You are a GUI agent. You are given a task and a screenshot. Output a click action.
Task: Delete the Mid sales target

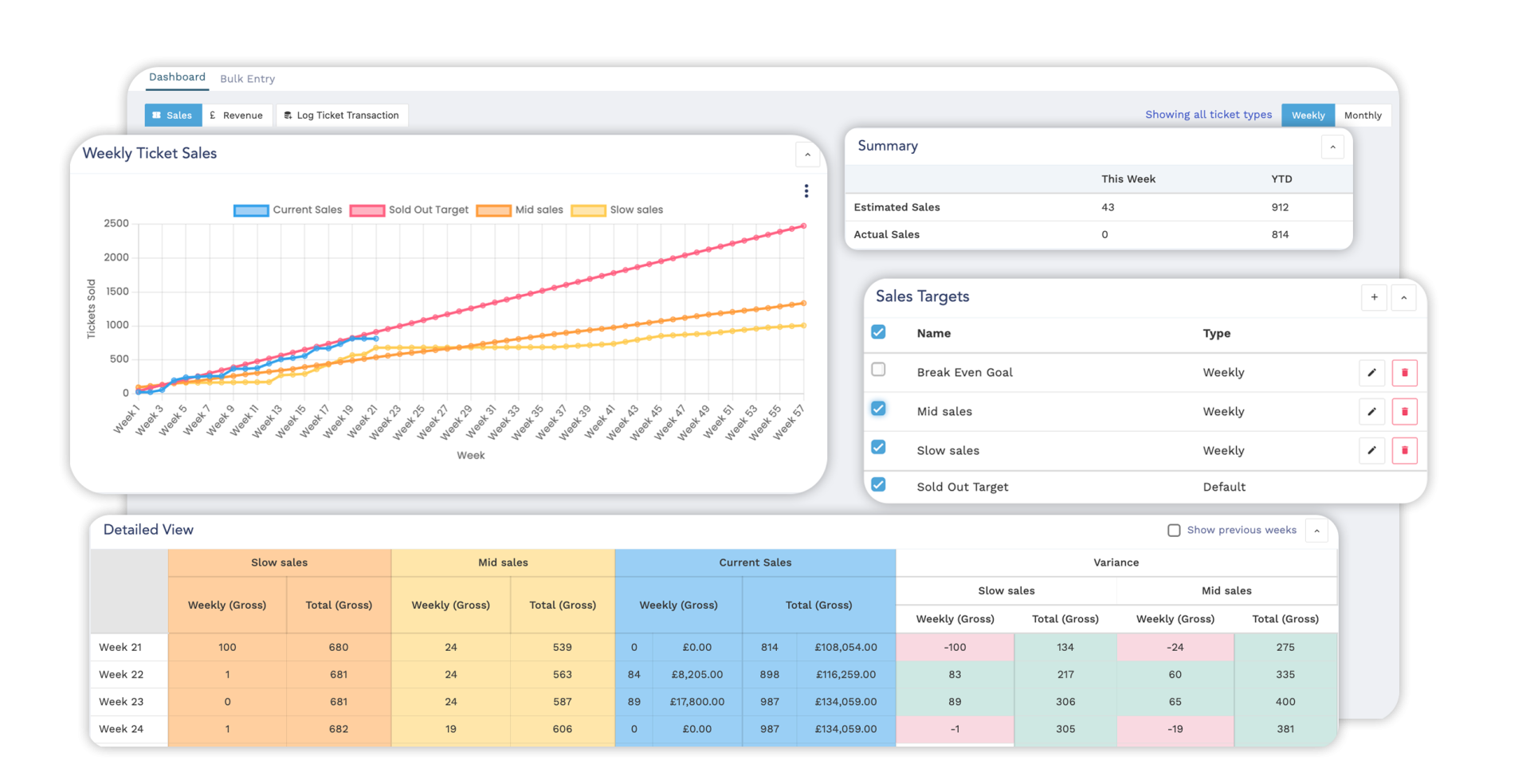1405,411
